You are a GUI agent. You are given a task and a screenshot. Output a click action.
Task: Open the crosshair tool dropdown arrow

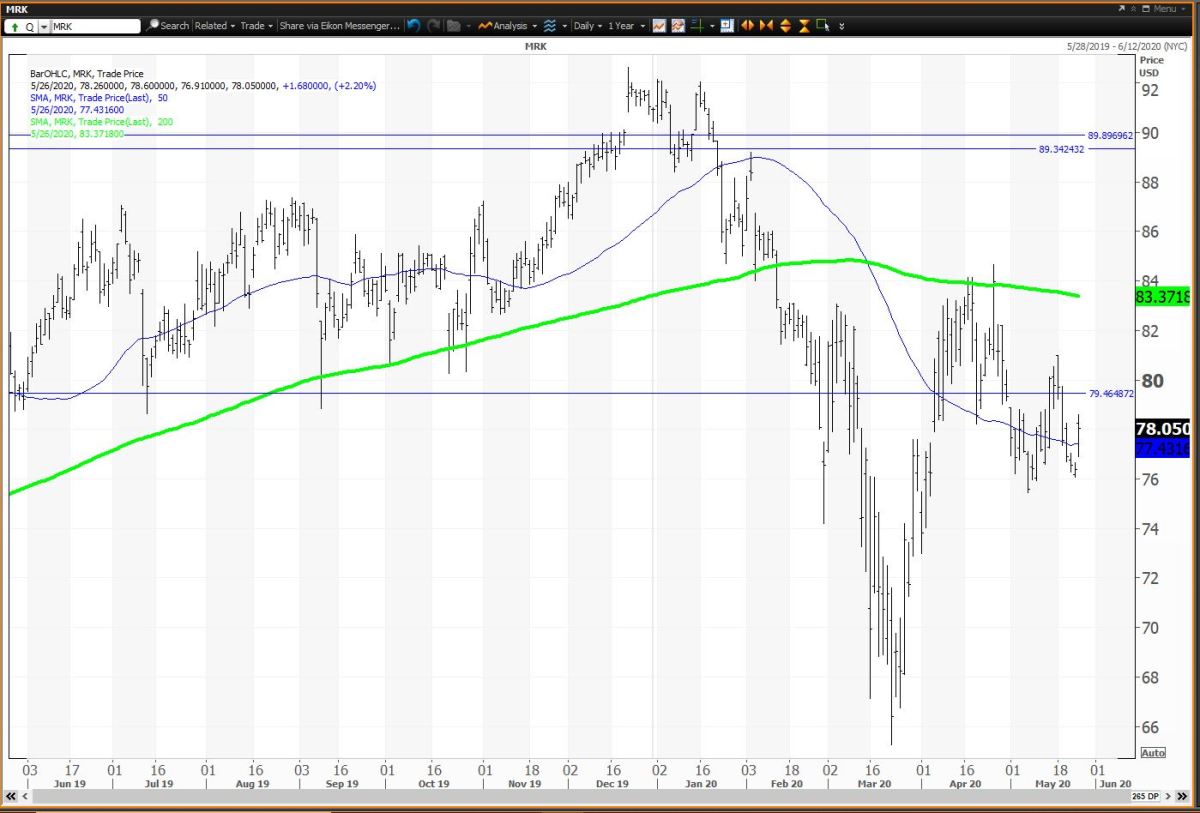tap(712, 26)
